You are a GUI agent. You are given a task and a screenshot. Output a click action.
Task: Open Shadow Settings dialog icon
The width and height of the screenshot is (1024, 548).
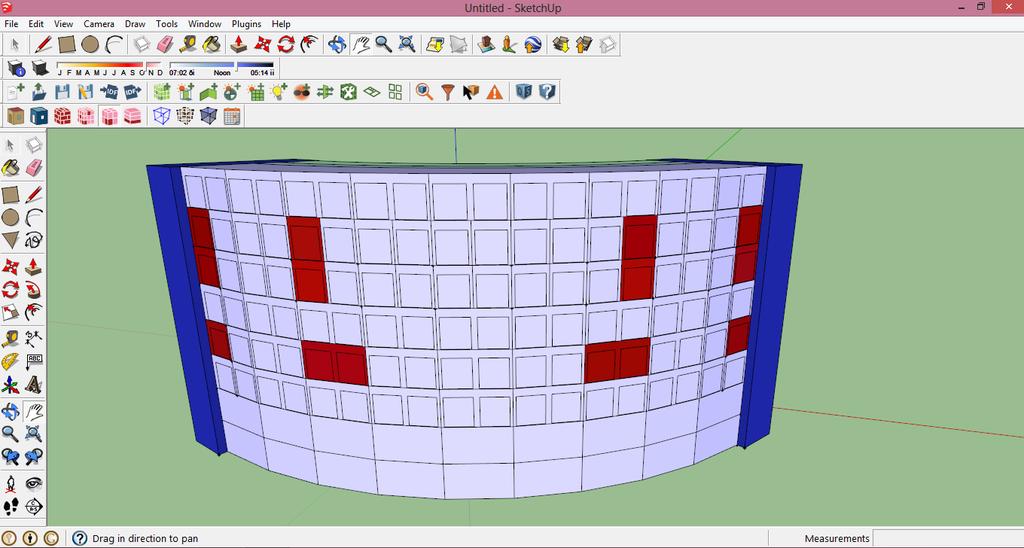pyautogui.click(x=16, y=68)
